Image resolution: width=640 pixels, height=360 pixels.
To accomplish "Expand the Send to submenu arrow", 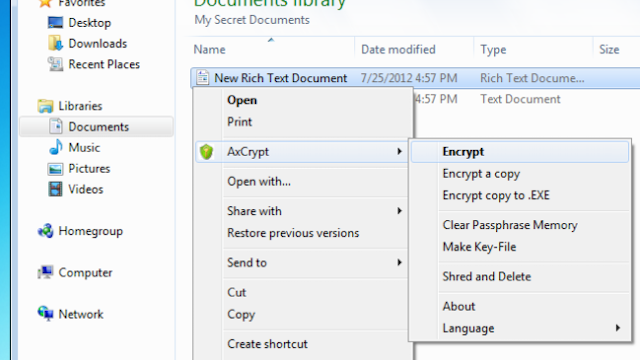I will click(399, 262).
